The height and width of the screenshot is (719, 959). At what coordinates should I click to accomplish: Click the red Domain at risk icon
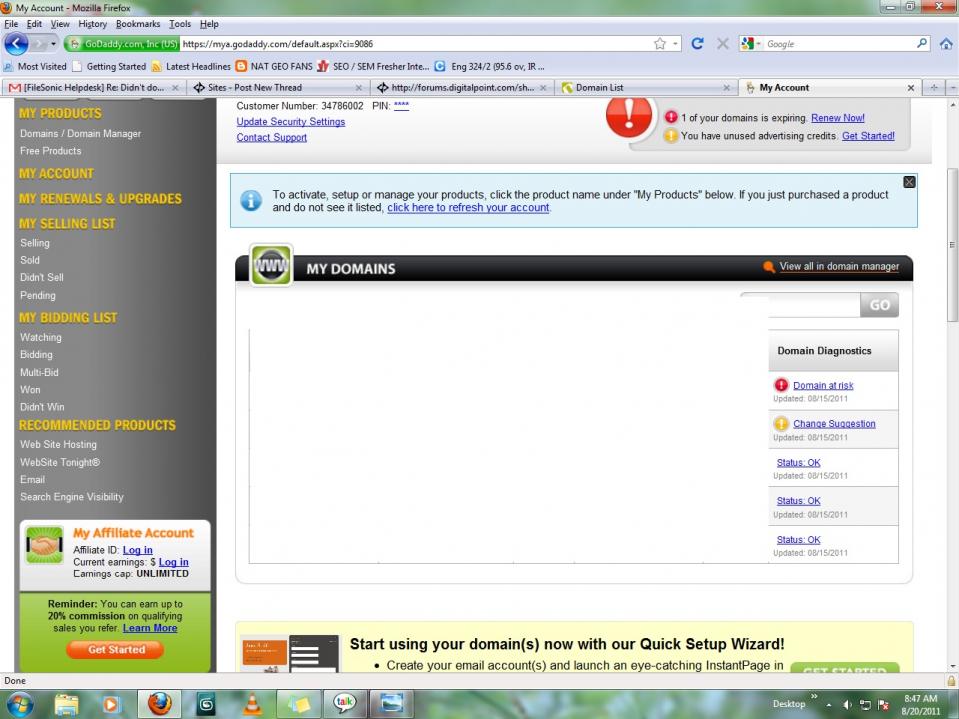coord(781,385)
